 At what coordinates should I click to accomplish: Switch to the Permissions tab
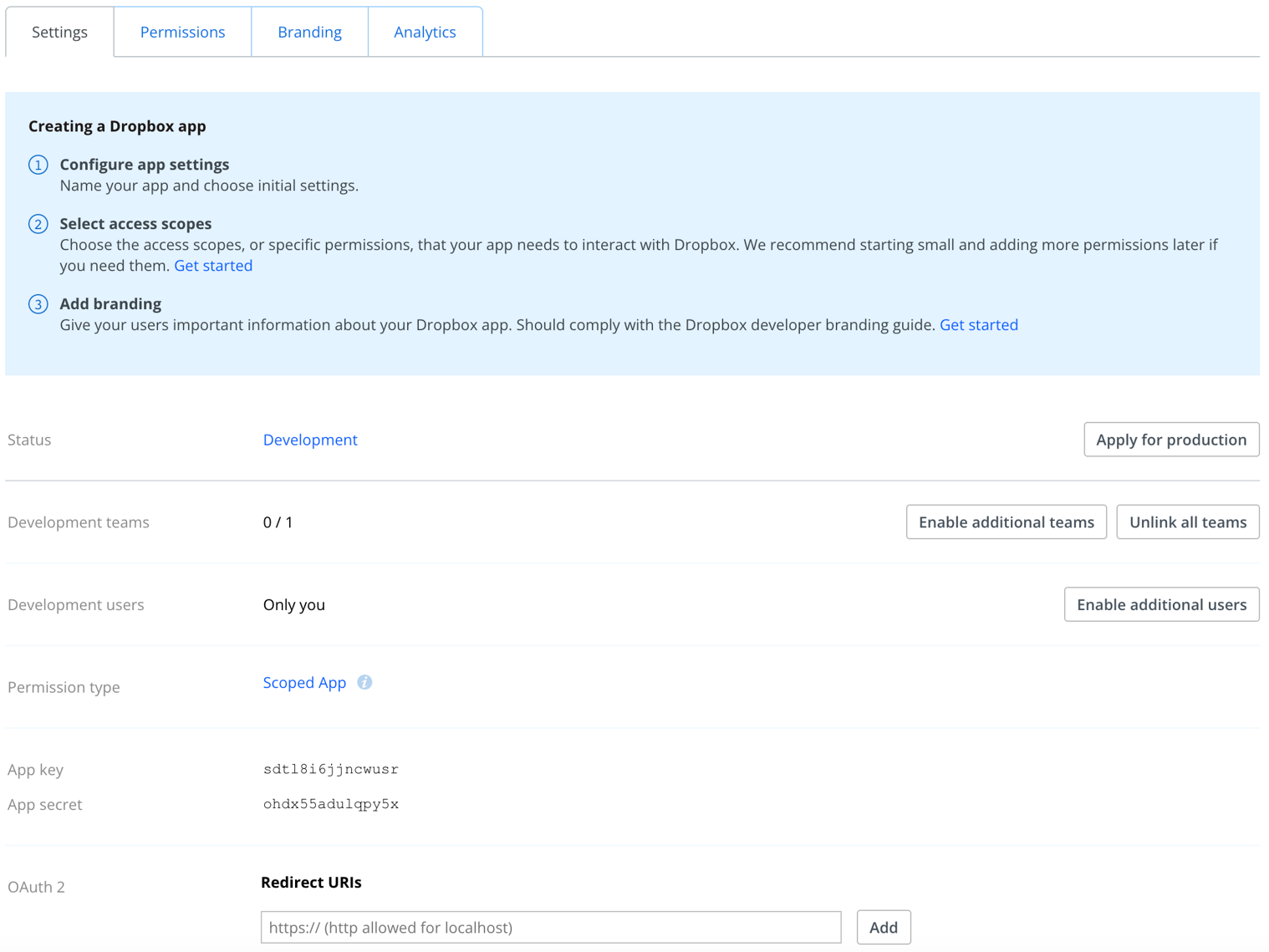click(182, 32)
